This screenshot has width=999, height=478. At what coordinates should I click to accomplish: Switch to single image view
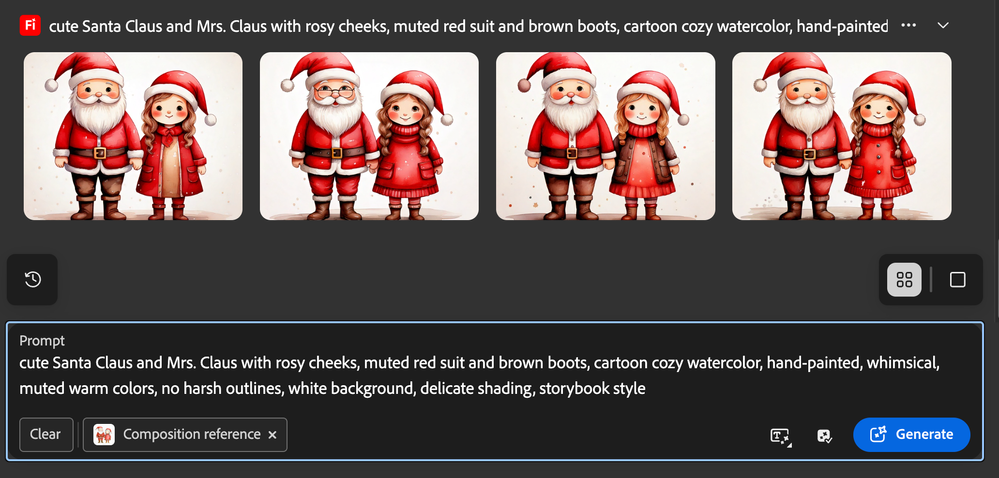958,280
